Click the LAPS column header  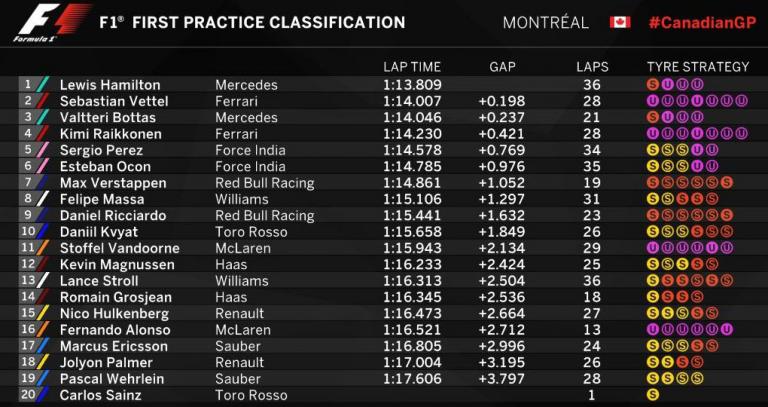(592, 67)
